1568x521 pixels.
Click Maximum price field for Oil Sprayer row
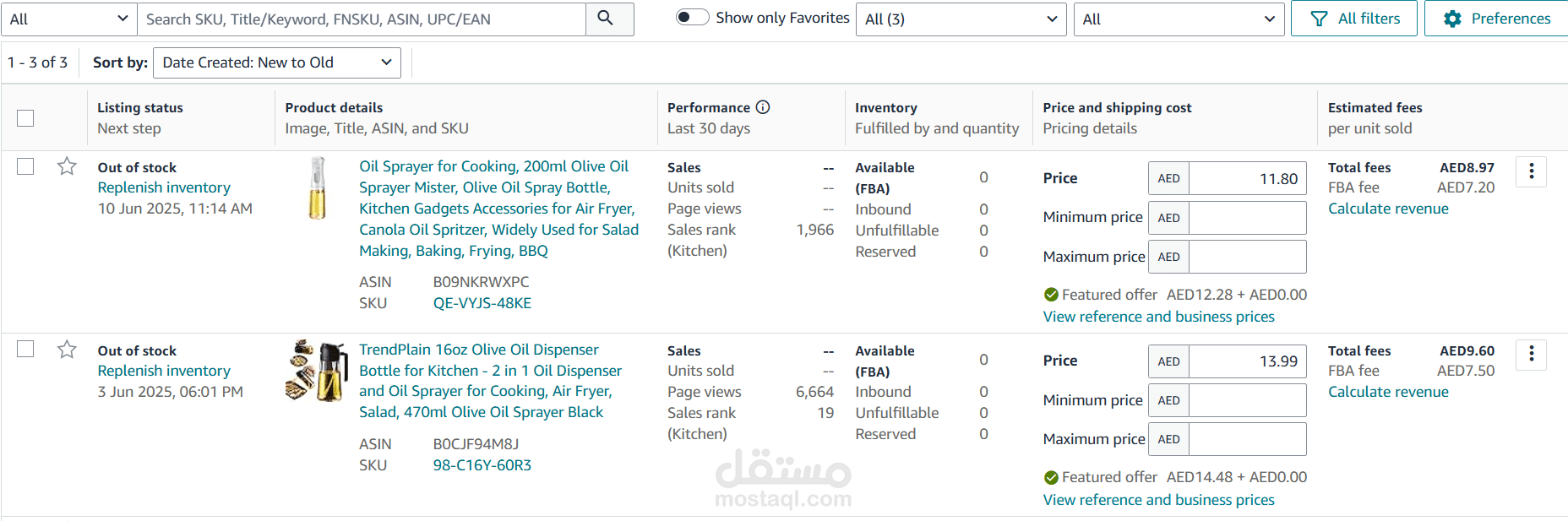coord(1247,257)
